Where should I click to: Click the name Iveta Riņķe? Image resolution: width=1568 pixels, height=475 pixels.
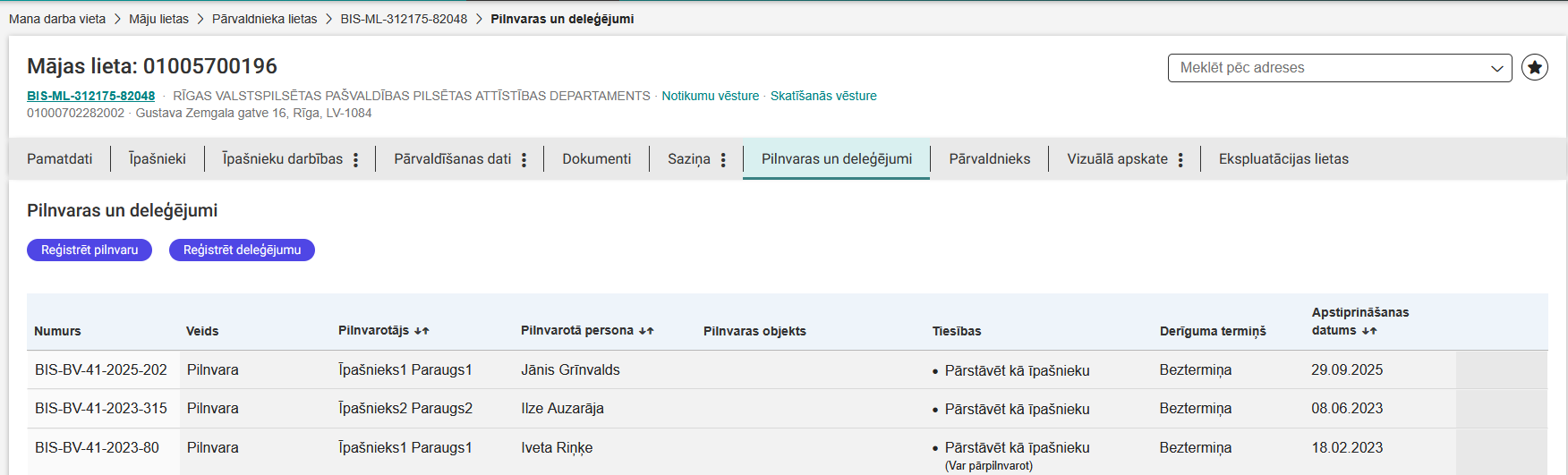point(557,447)
